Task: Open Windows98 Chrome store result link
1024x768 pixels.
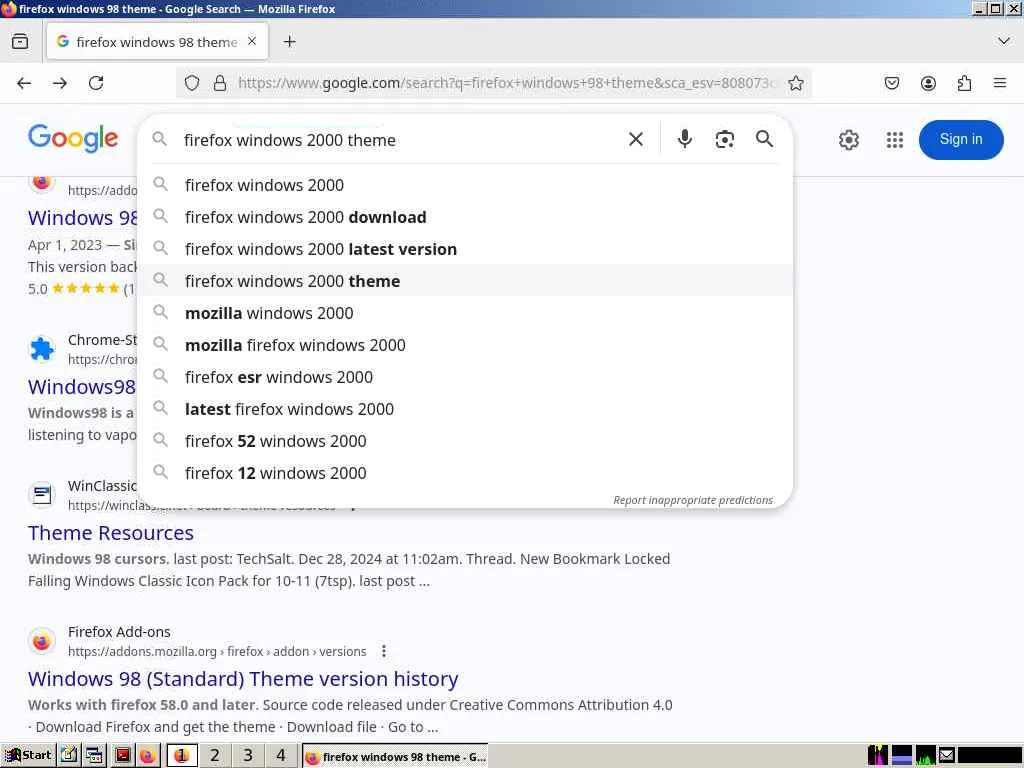Action: pyautogui.click(x=82, y=387)
